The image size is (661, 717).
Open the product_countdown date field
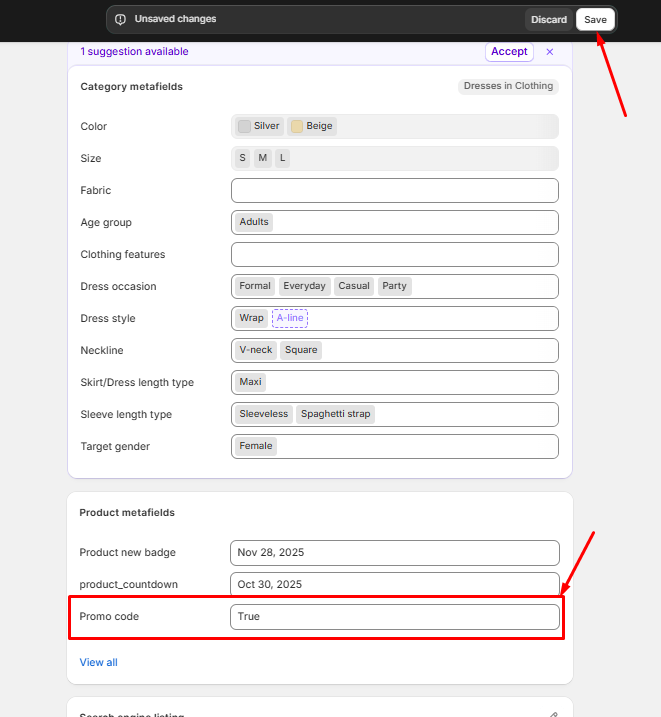[394, 585]
